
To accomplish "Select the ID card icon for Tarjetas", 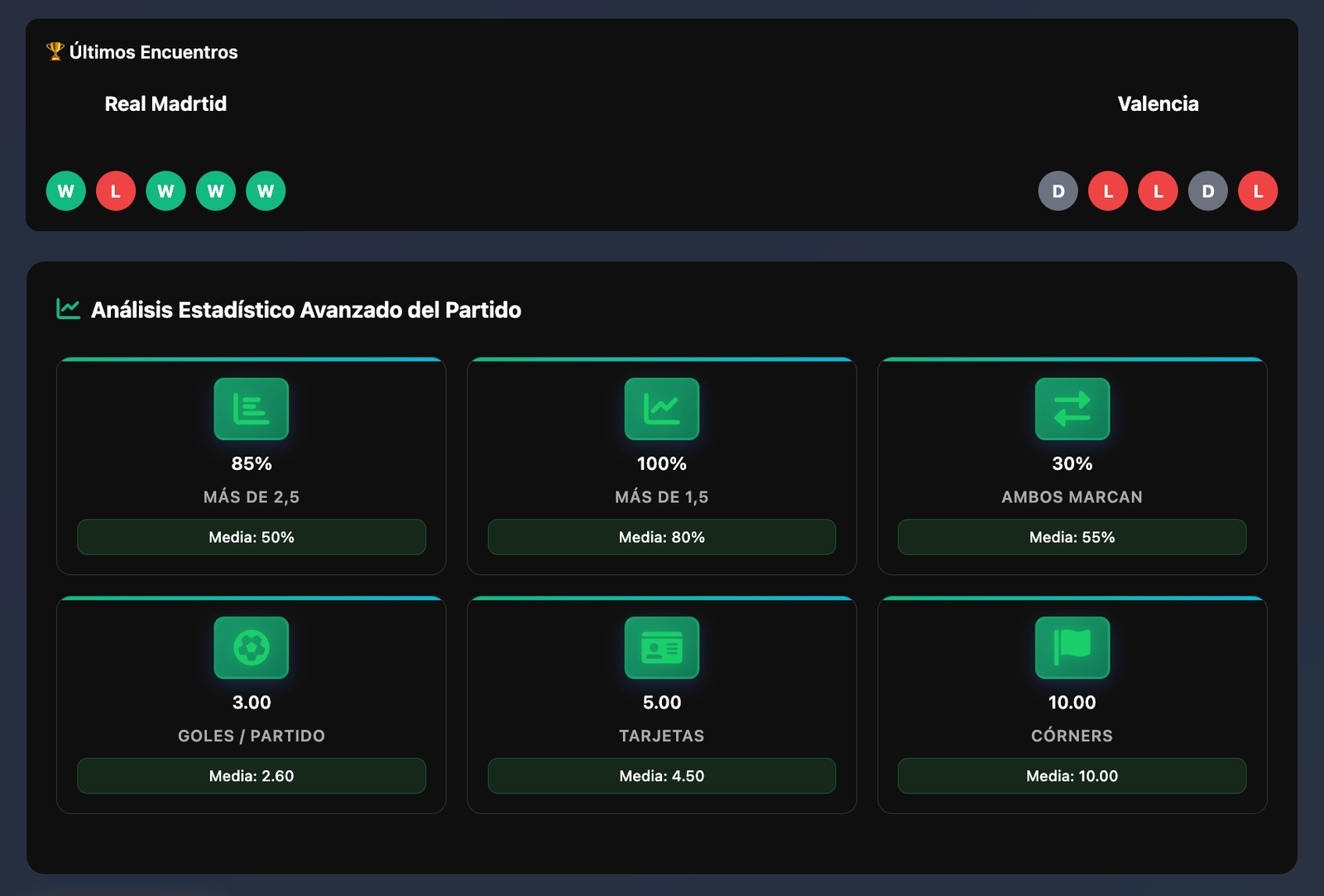I will [661, 648].
